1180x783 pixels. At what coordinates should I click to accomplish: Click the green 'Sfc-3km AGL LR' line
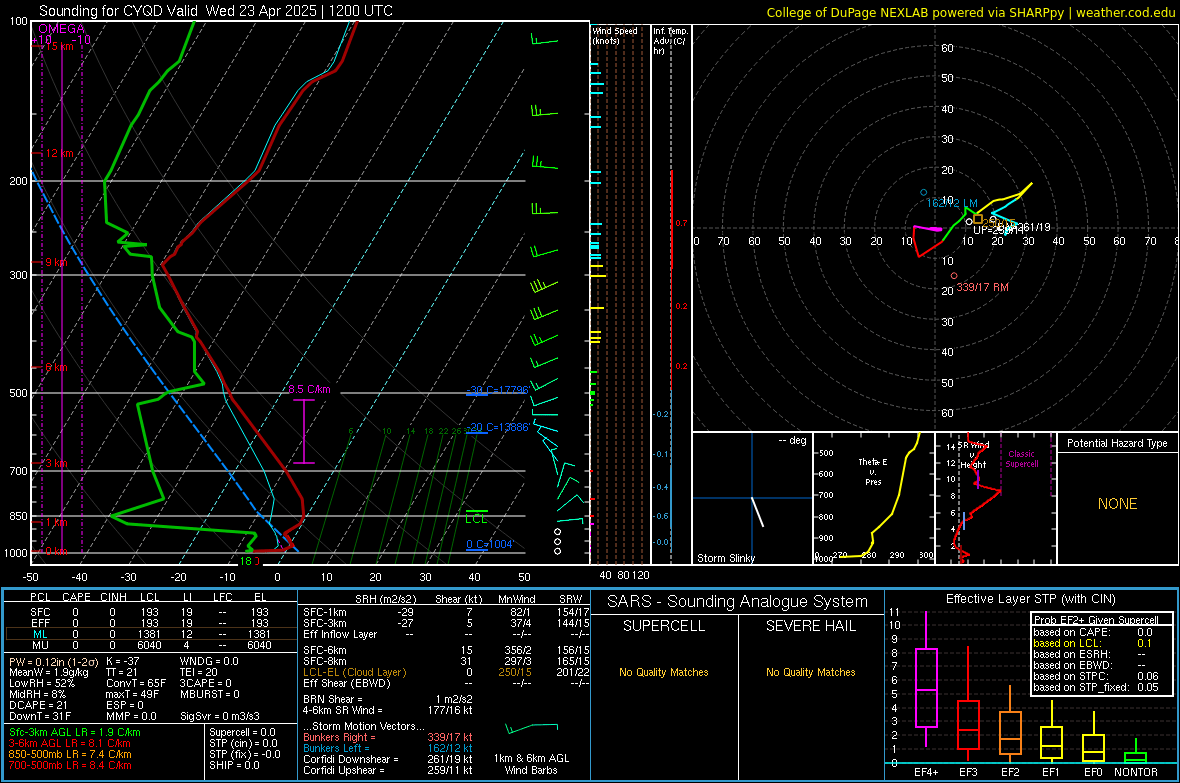(x=75, y=732)
